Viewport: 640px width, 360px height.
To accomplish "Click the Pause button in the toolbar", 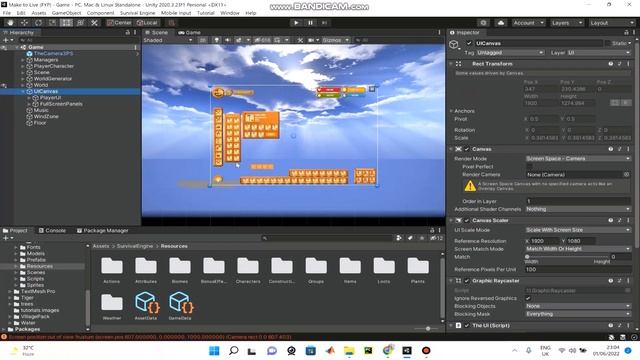I will (310, 23).
